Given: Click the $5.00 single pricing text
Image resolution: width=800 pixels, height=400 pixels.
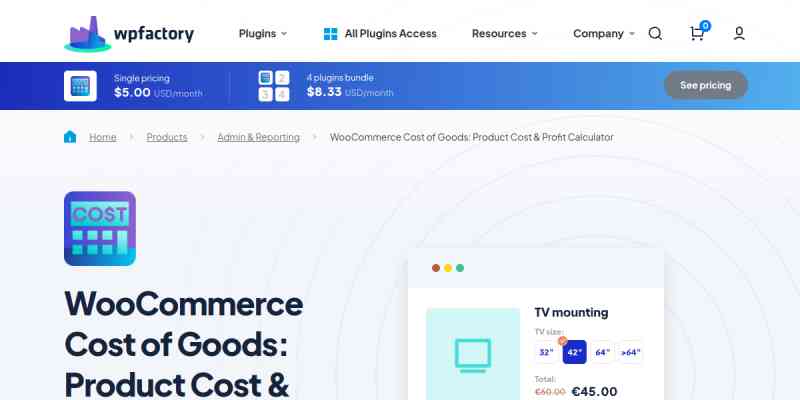Looking at the screenshot, I should point(132,92).
